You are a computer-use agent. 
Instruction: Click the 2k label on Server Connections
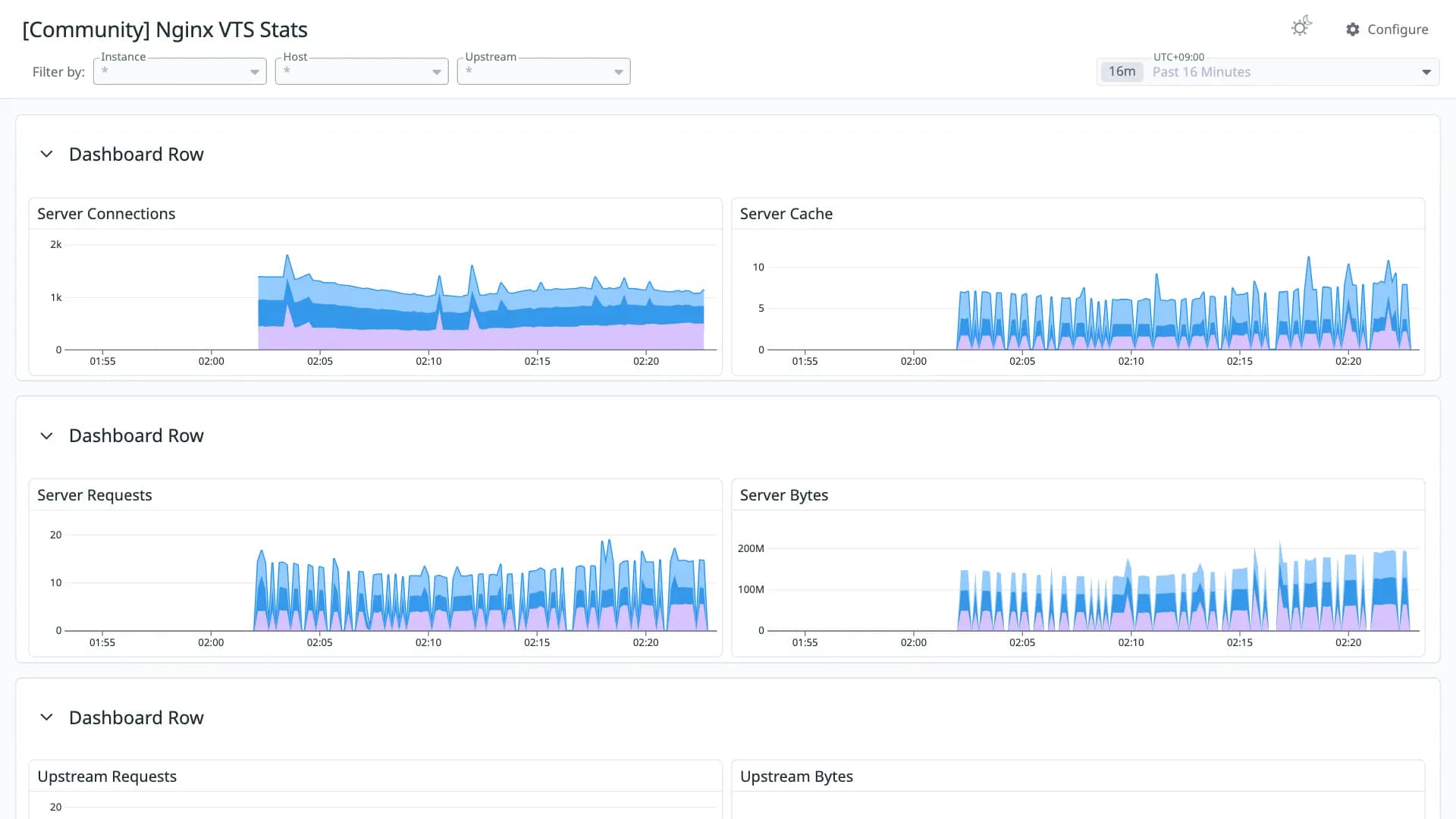pyautogui.click(x=56, y=244)
